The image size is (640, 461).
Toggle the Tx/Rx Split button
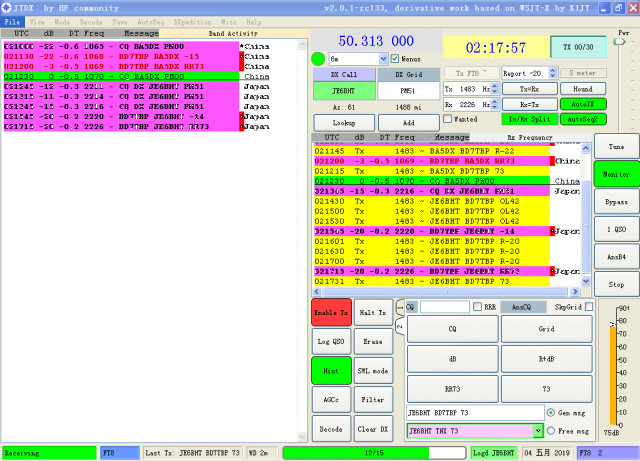pyautogui.click(x=529, y=119)
